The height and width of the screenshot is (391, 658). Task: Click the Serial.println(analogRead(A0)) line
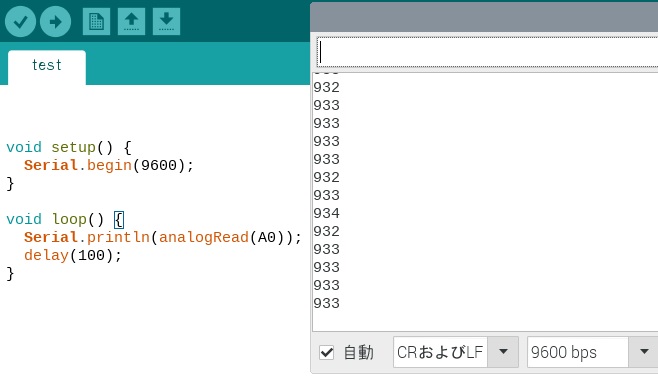click(163, 237)
